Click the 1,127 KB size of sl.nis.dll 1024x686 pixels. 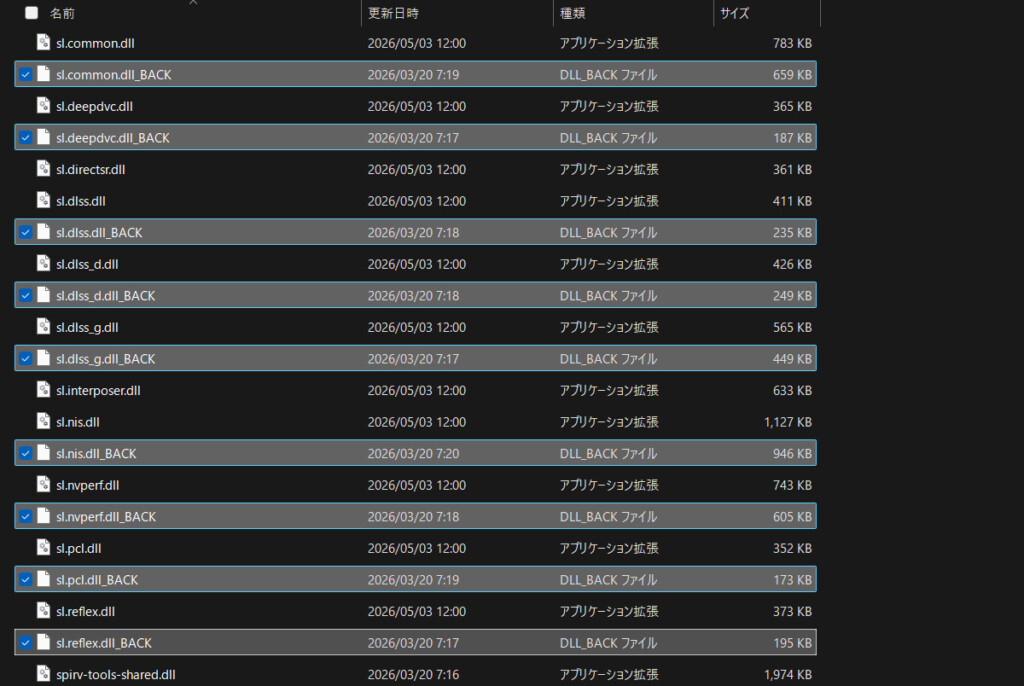coord(788,422)
